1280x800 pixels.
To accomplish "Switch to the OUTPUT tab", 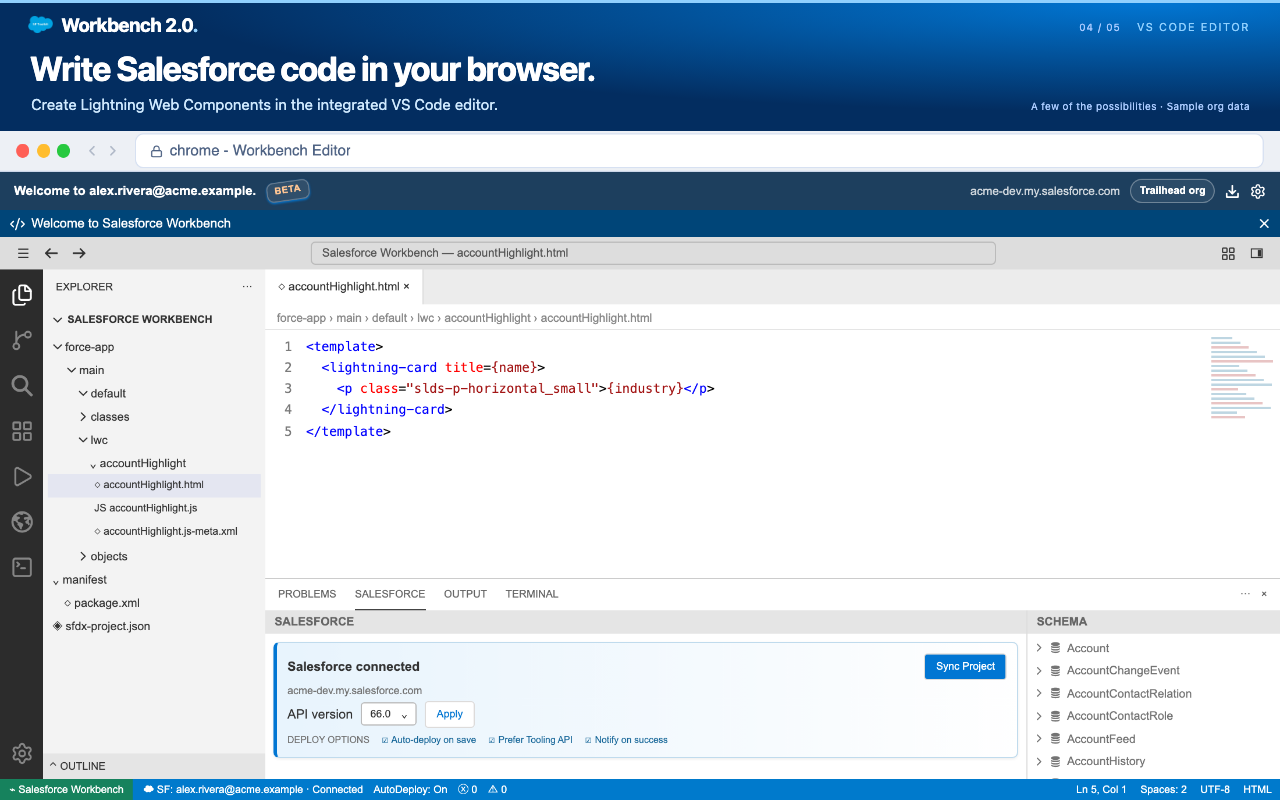I will click(x=465, y=594).
